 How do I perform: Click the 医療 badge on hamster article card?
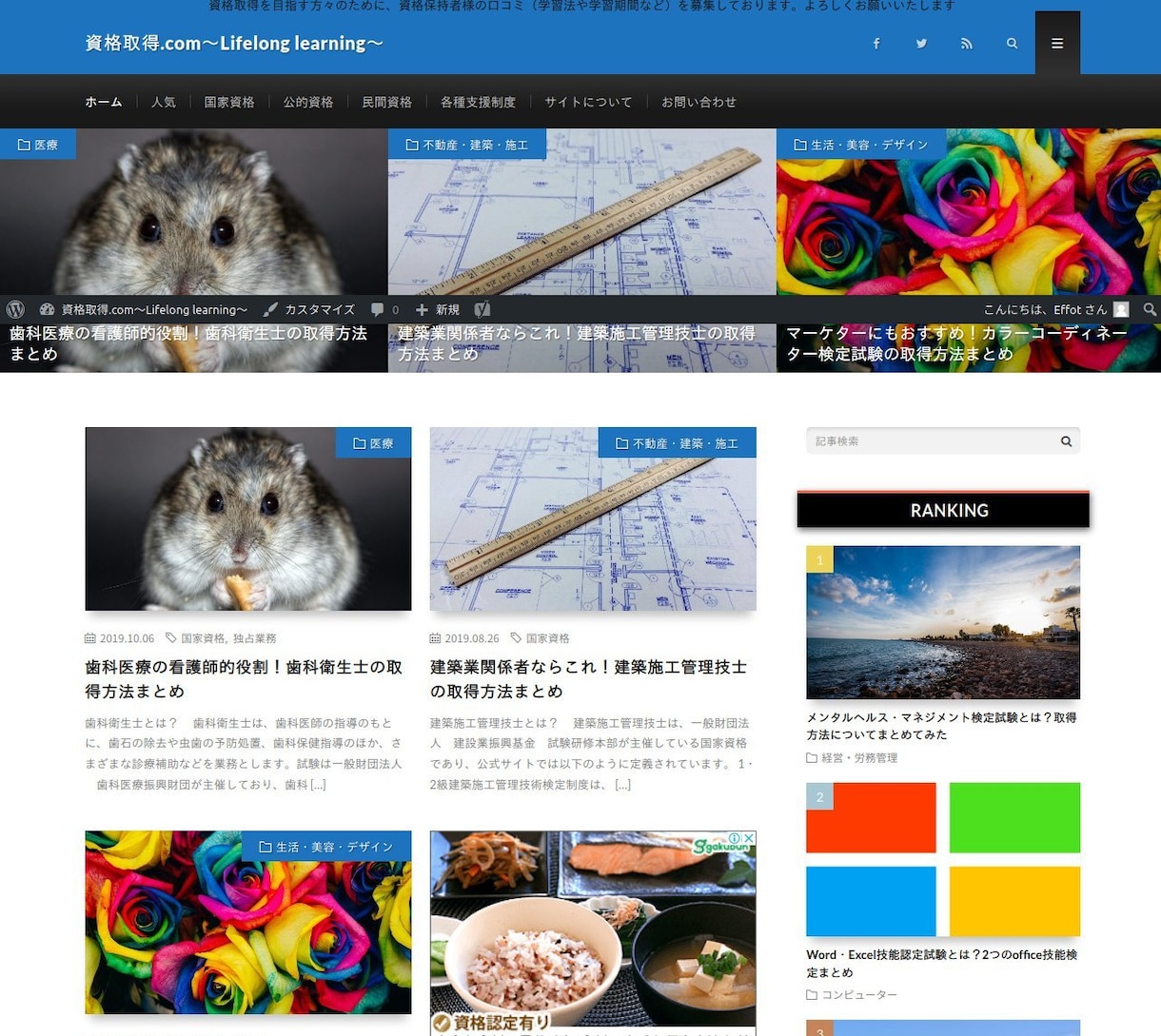pos(373,443)
